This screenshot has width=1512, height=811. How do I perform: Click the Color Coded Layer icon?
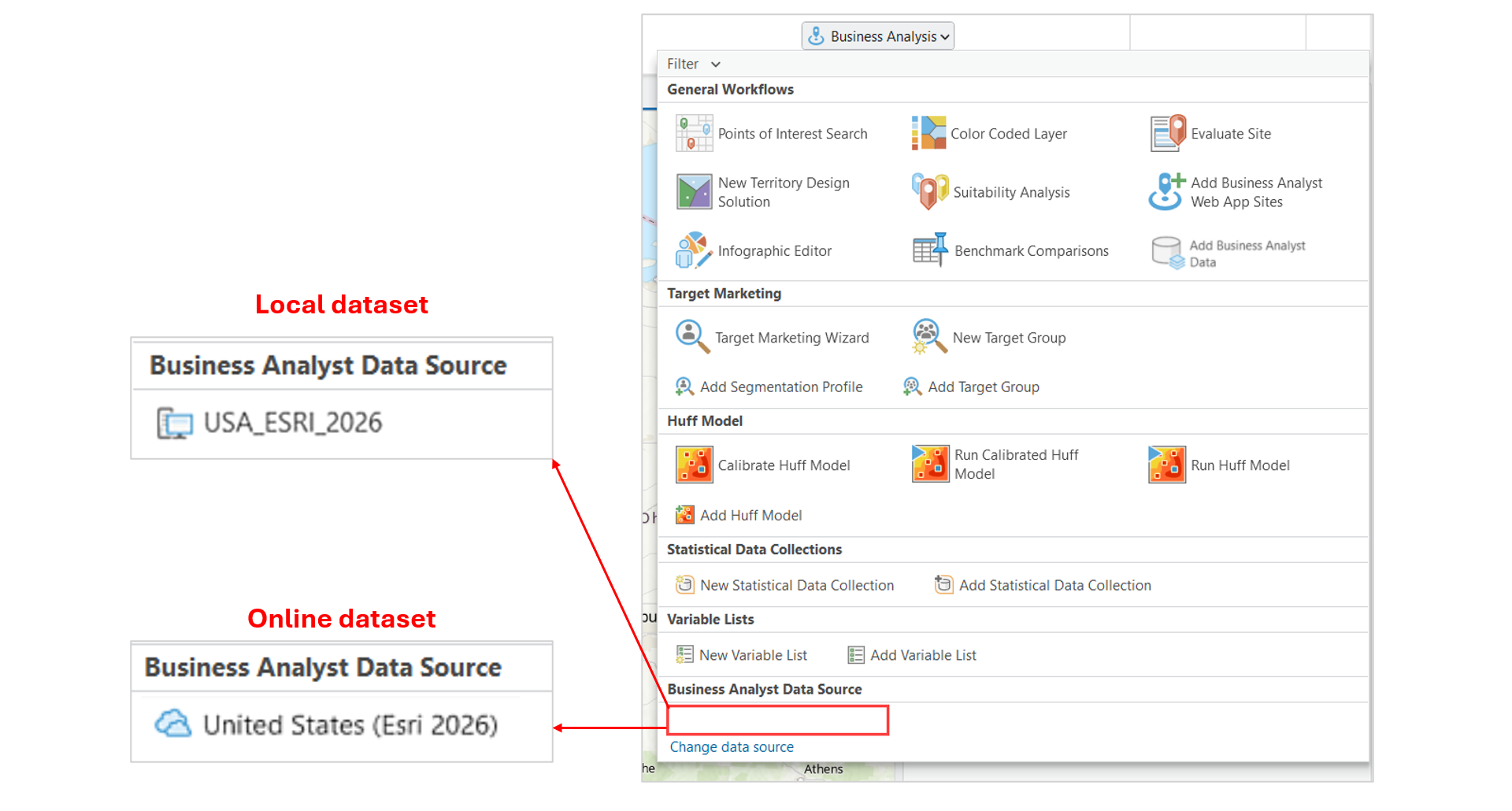tap(929, 133)
